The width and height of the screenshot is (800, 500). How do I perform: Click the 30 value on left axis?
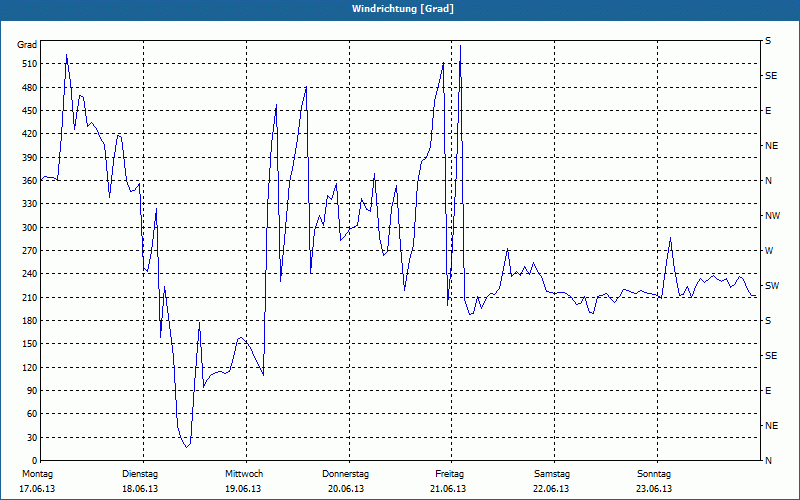tap(32, 437)
